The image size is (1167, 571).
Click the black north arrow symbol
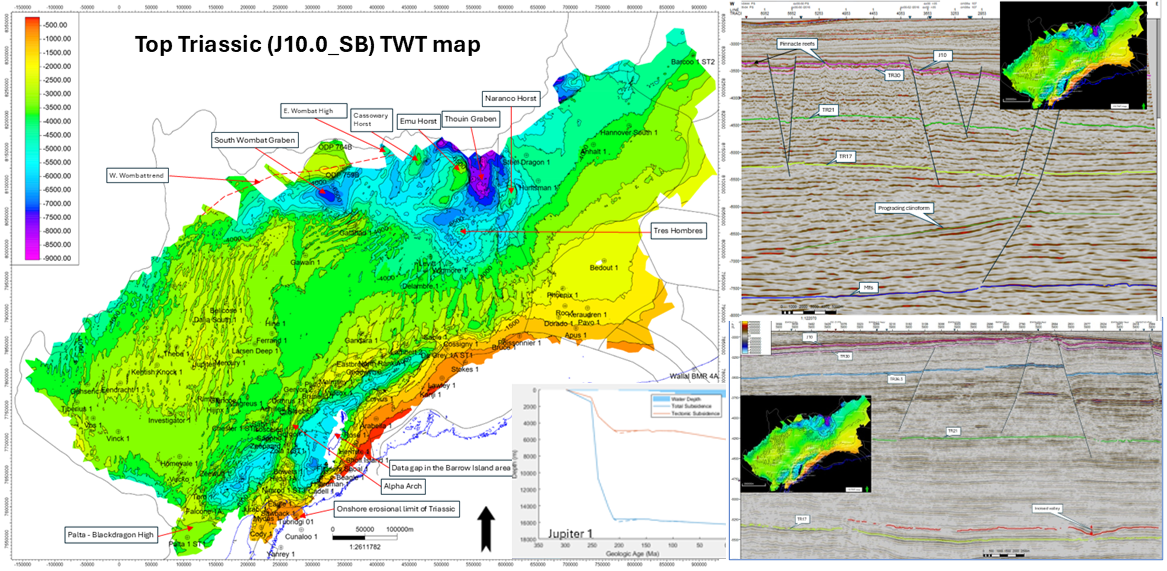point(487,529)
